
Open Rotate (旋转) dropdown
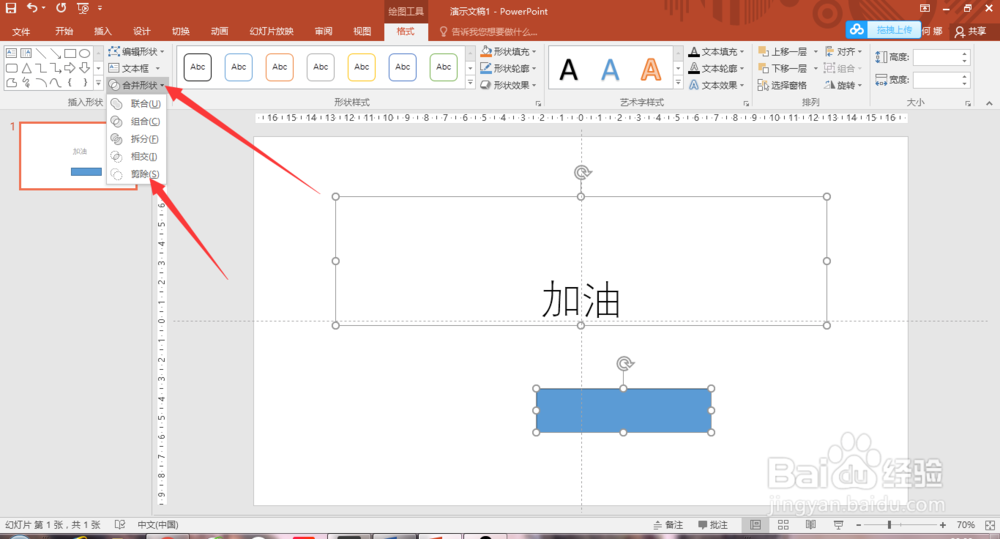point(843,85)
